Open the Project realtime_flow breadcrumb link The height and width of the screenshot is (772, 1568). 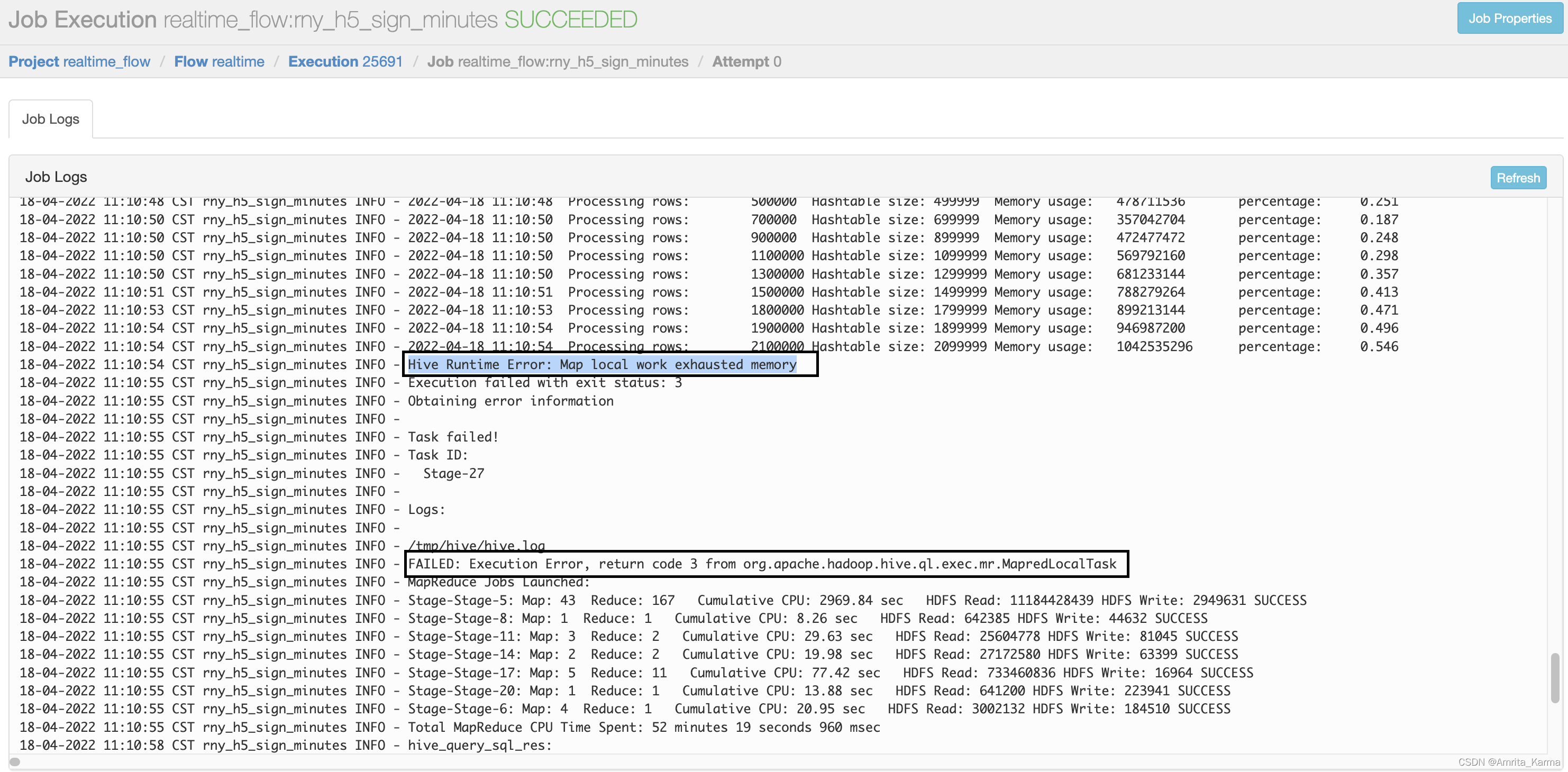point(79,61)
